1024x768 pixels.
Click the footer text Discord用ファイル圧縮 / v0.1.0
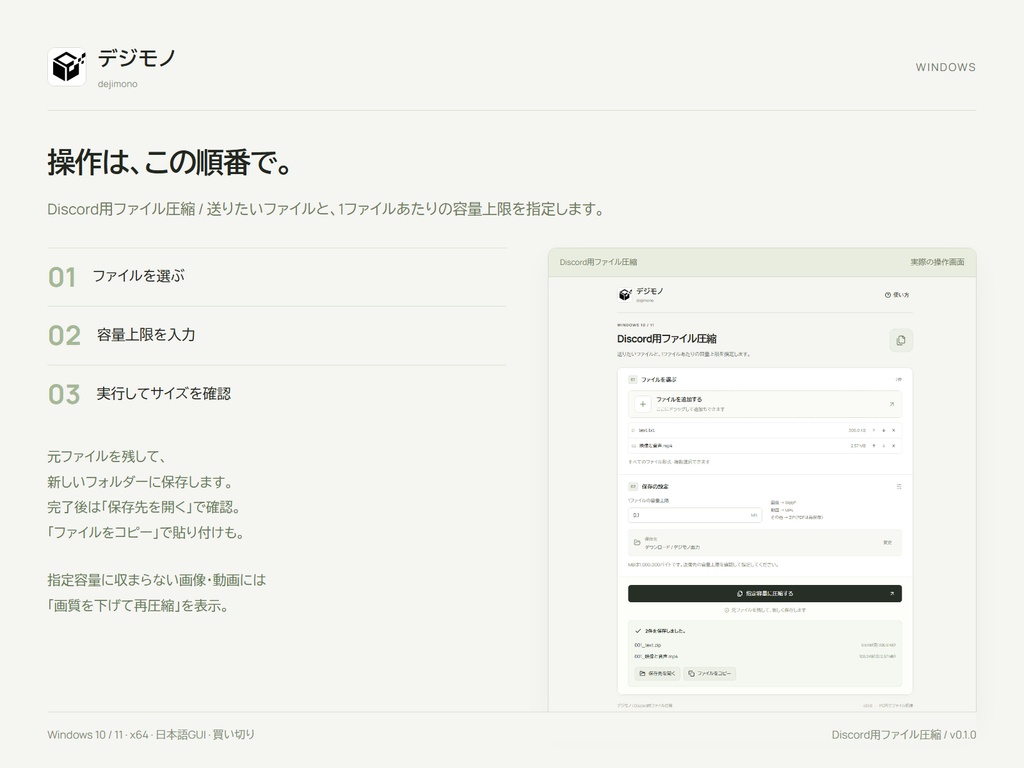(x=904, y=735)
